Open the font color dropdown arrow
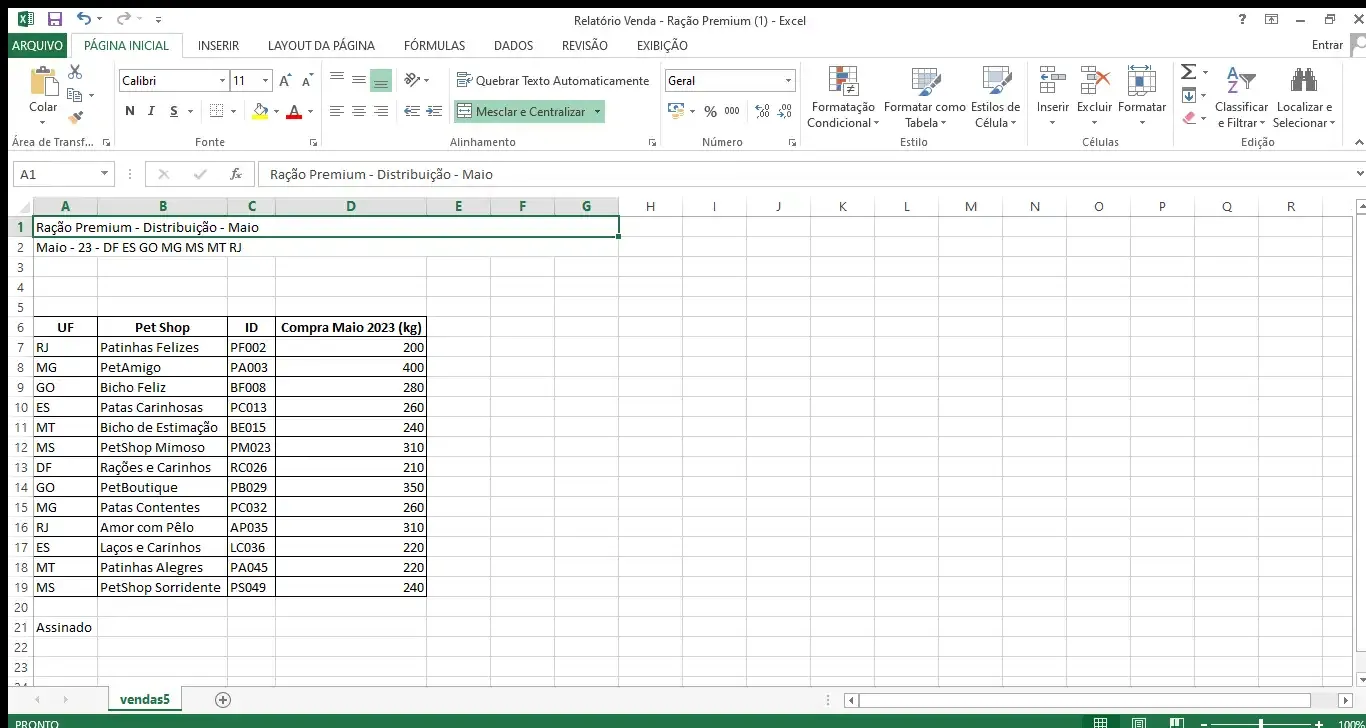 point(310,111)
